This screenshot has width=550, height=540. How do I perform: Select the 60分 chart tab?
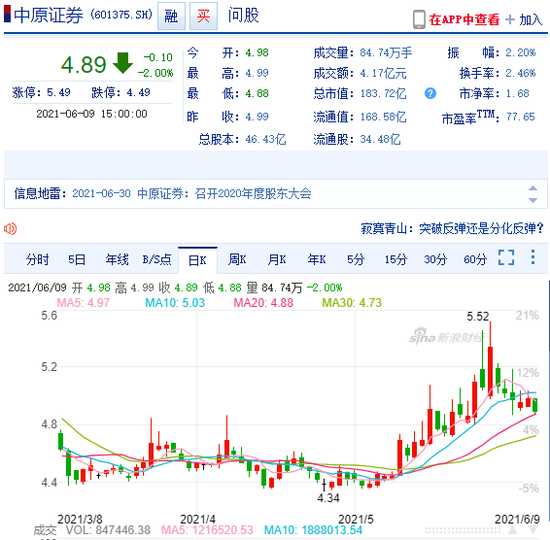[x=475, y=260]
